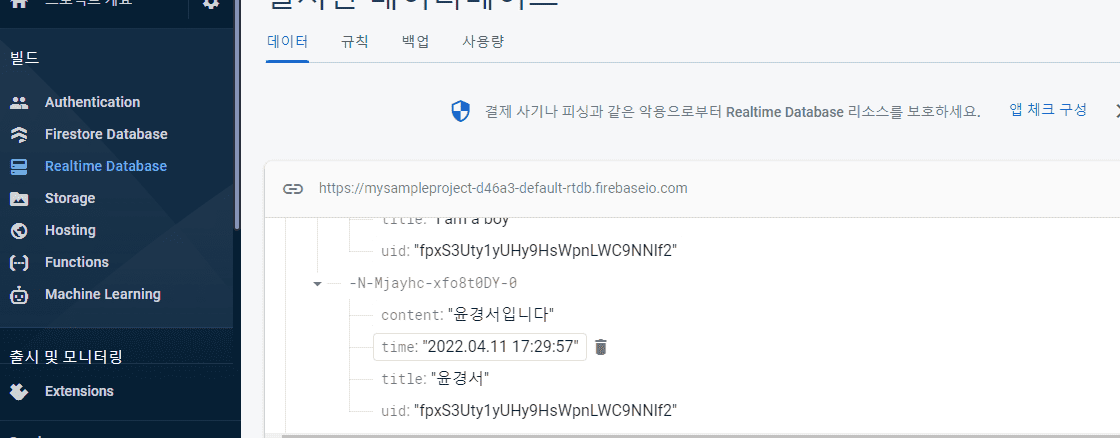Open Authentication in sidebar
Viewport: 1120px width, 438px height.
(x=92, y=102)
